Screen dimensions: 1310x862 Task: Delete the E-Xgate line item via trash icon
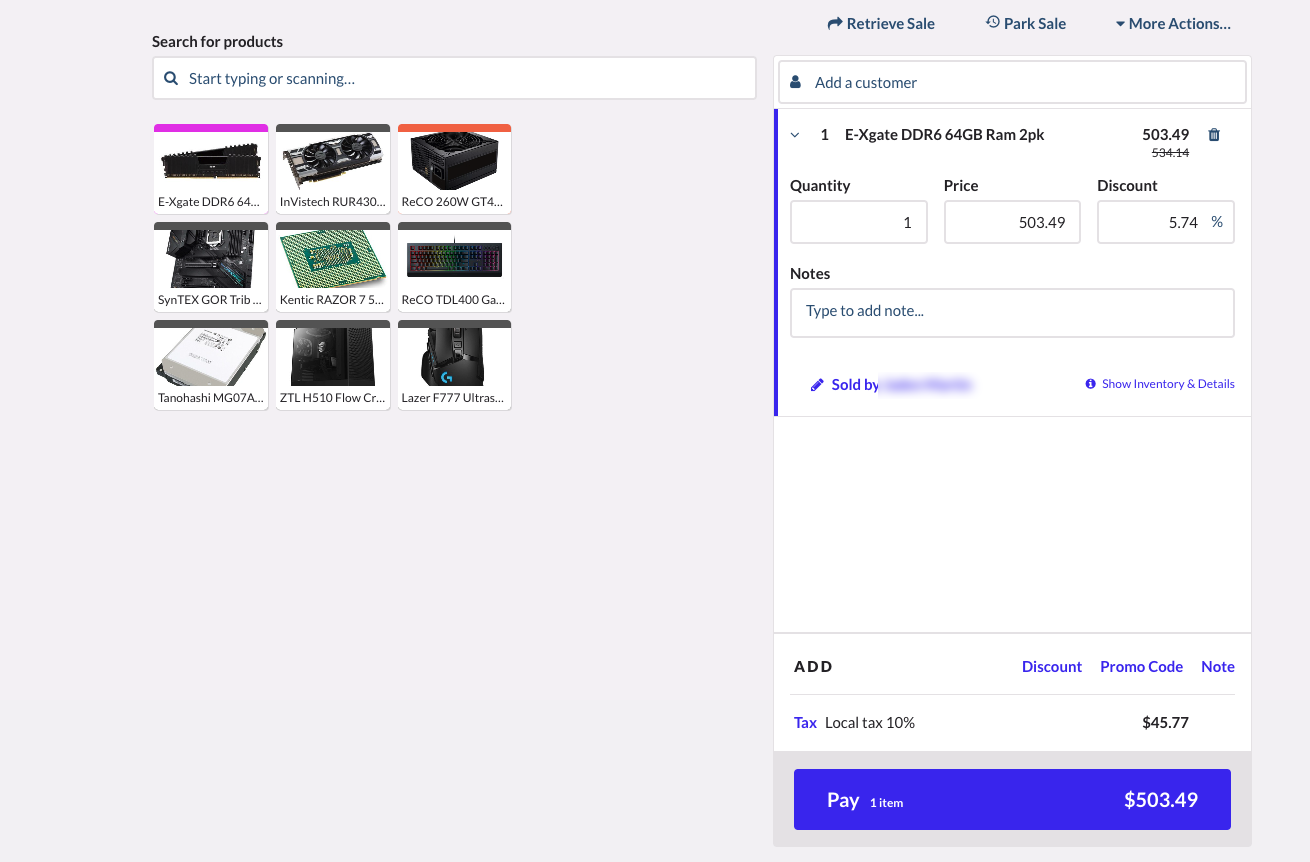(1214, 134)
